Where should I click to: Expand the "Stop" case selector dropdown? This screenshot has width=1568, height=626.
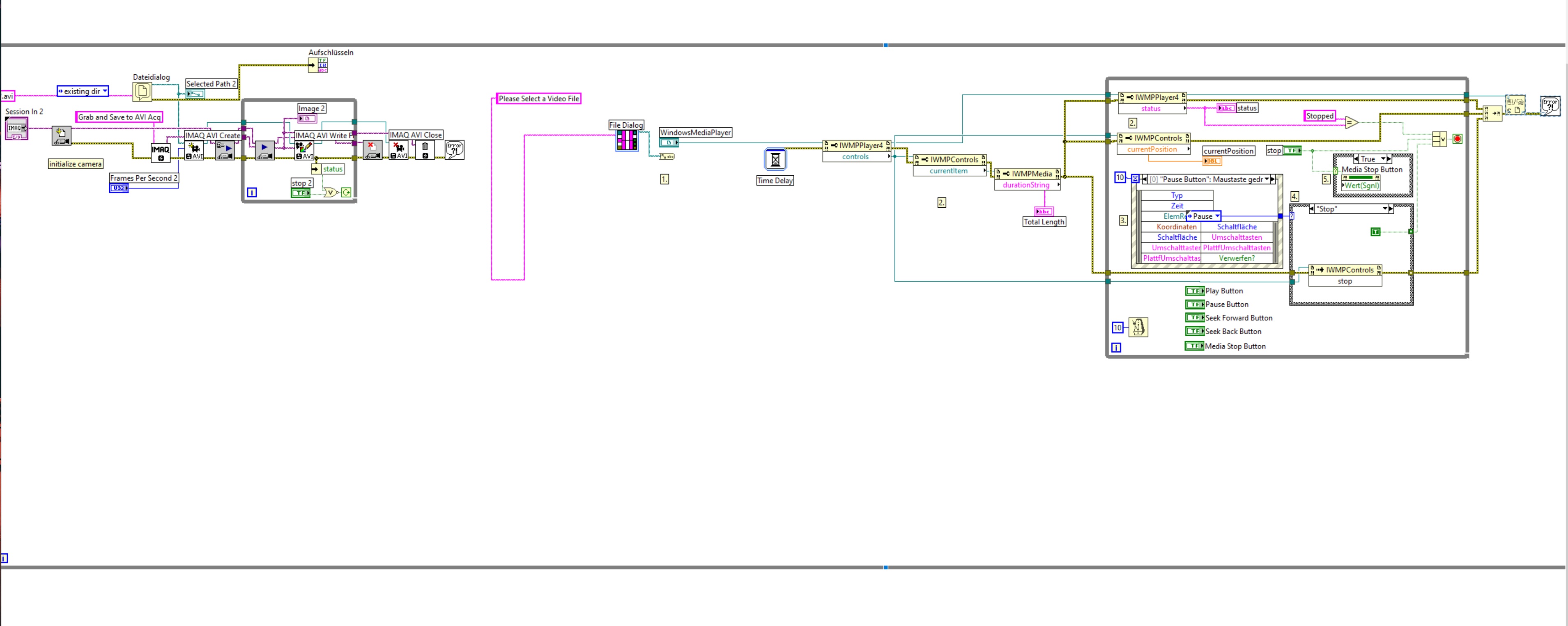pyautogui.click(x=1384, y=209)
